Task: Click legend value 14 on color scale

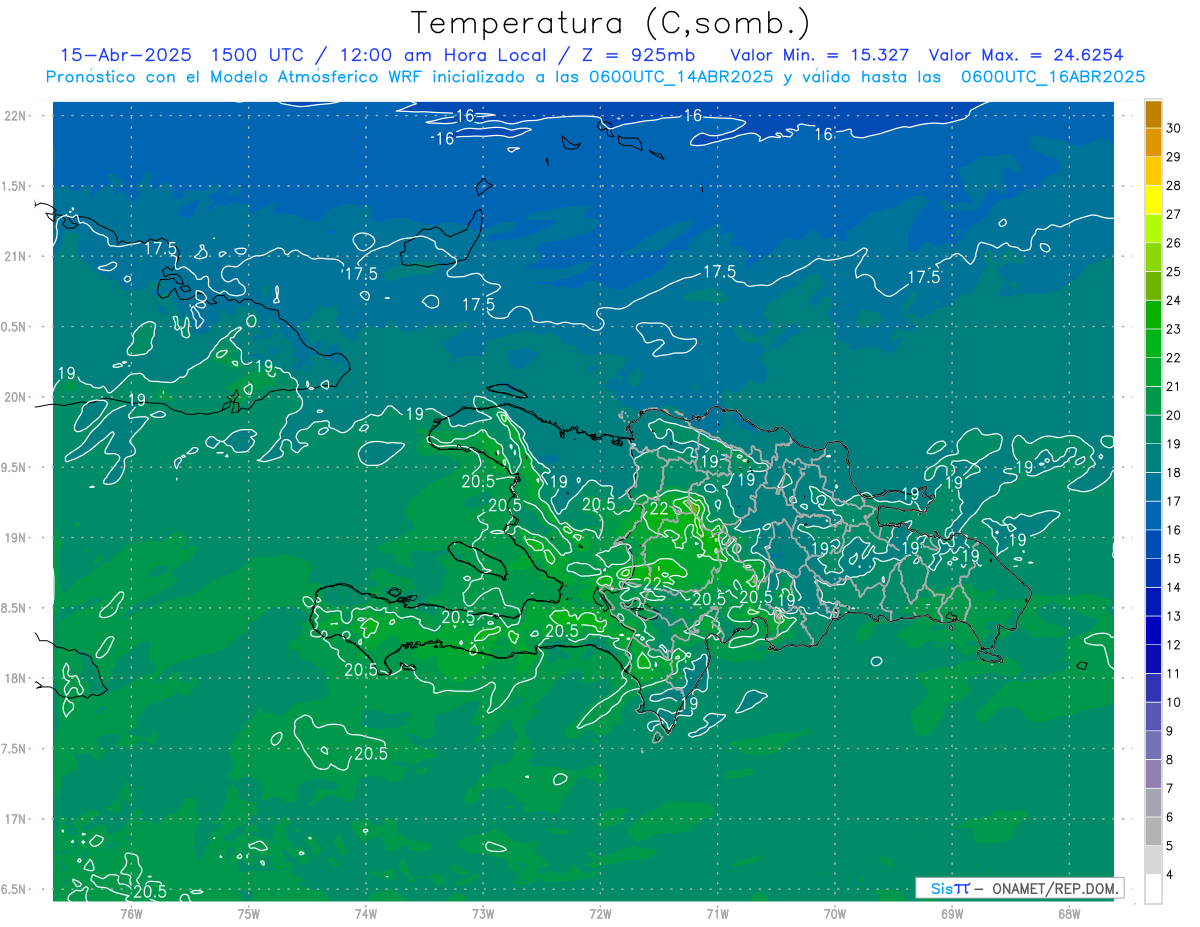Action: coord(1174,587)
